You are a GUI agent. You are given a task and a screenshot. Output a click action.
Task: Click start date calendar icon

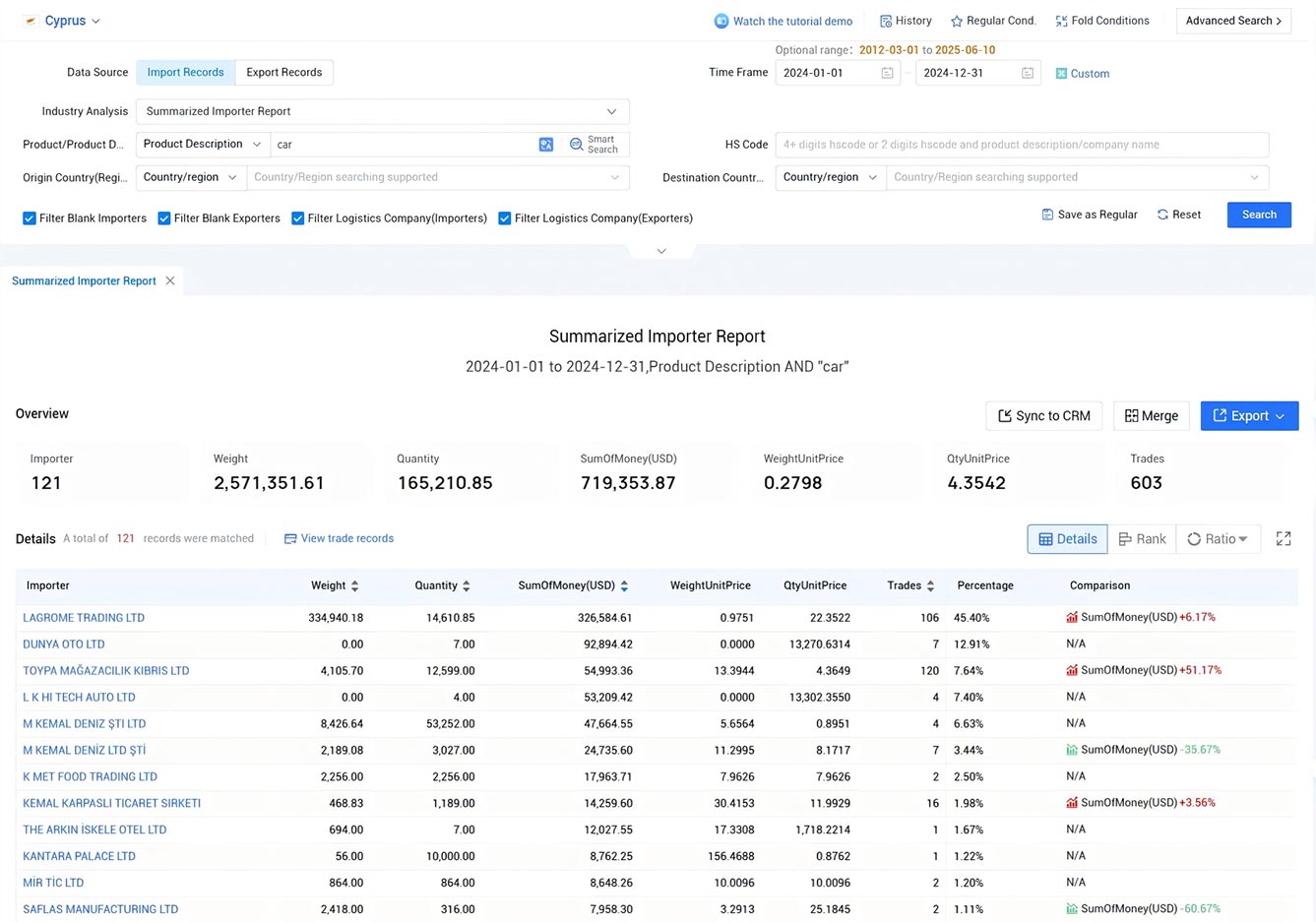(x=887, y=73)
